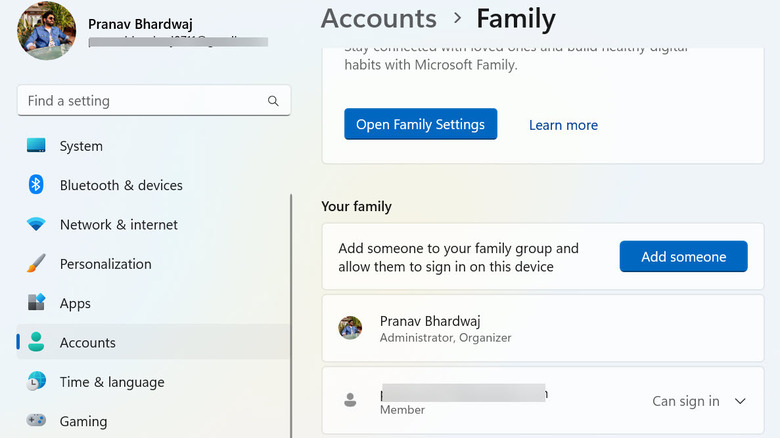Click the Personalization paintbrush icon
Screen dimensions: 780x438
(x=36, y=264)
